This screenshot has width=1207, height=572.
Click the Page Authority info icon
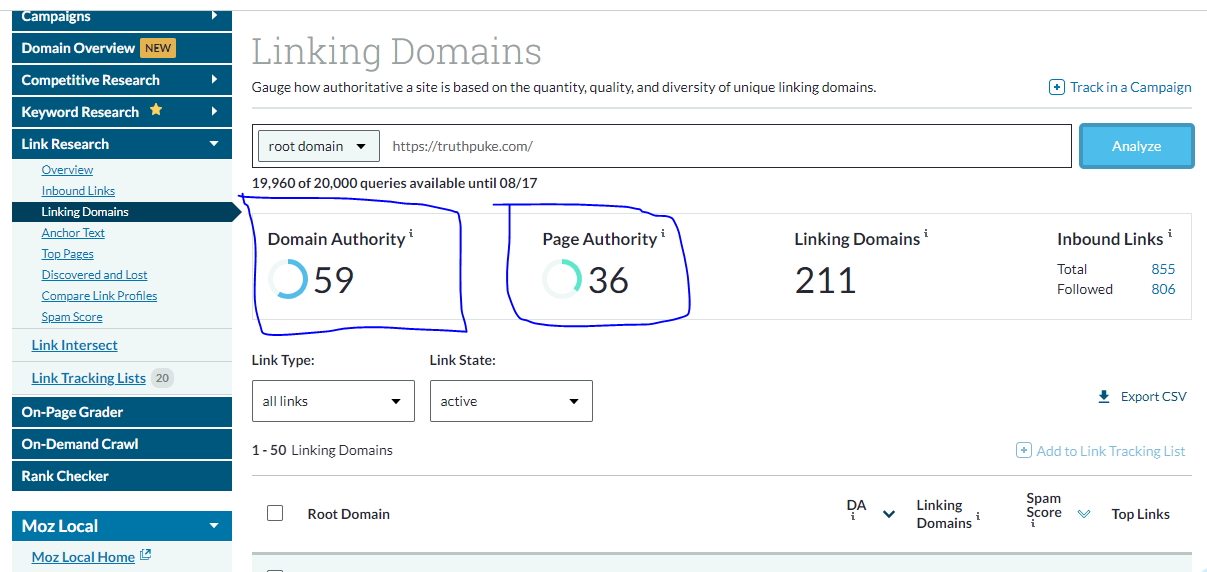coord(662,233)
